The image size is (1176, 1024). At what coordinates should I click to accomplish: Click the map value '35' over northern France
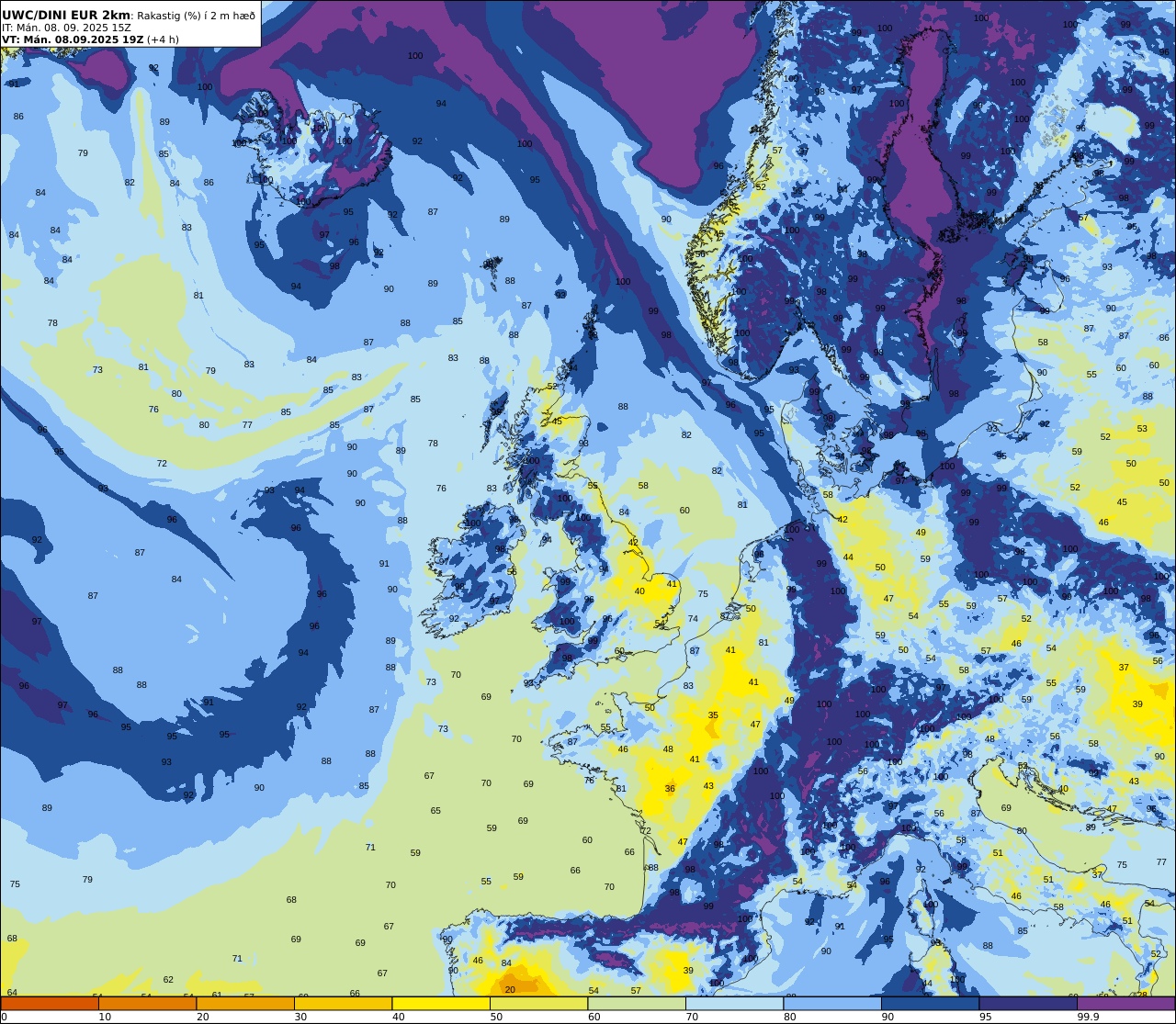pos(713,715)
